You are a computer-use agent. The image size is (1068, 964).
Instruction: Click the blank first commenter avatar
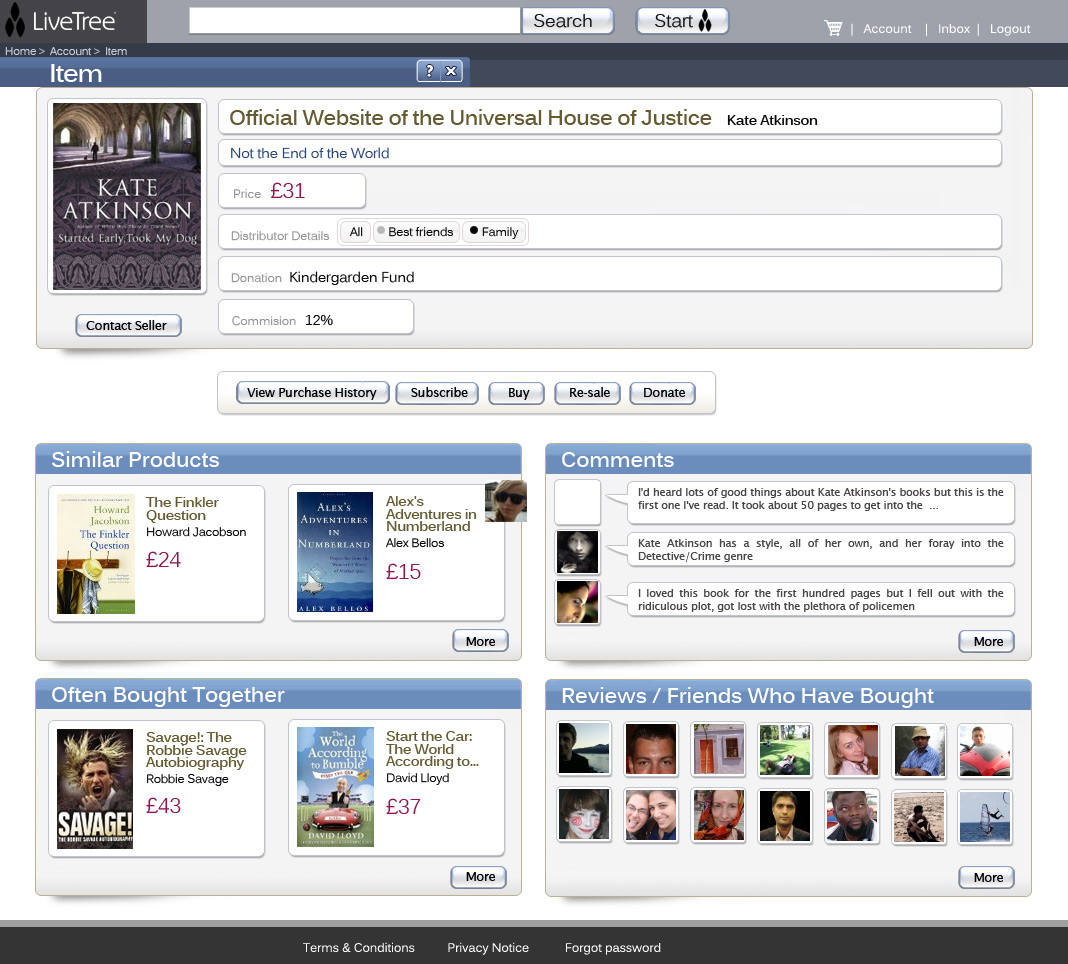click(578, 502)
